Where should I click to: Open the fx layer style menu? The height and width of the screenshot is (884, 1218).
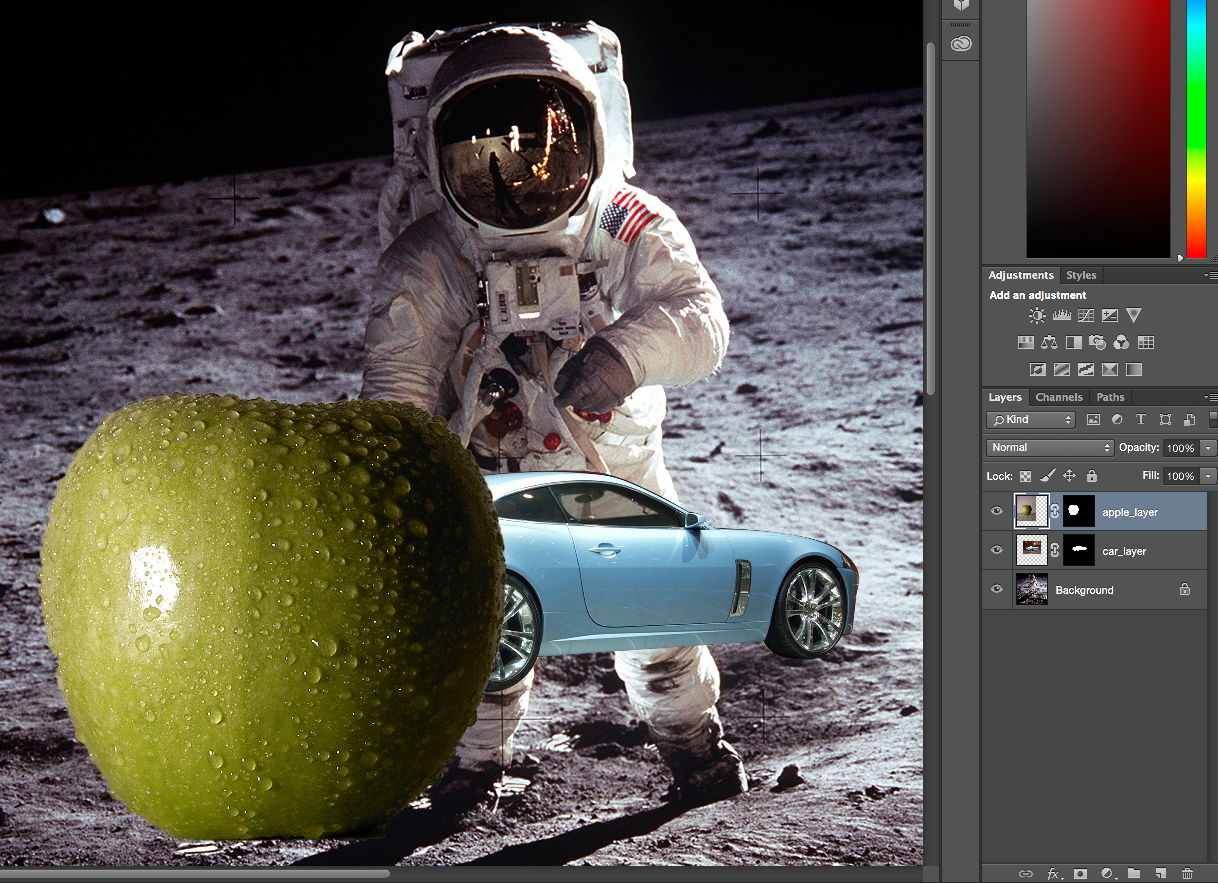pyautogui.click(x=1053, y=873)
